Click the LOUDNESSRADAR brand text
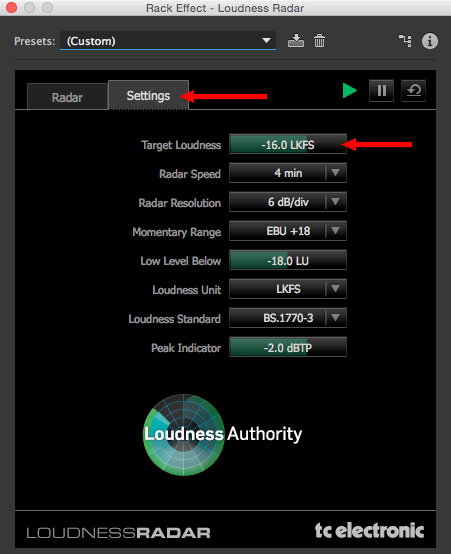Viewport: 451px width, 554px height. 118,533
